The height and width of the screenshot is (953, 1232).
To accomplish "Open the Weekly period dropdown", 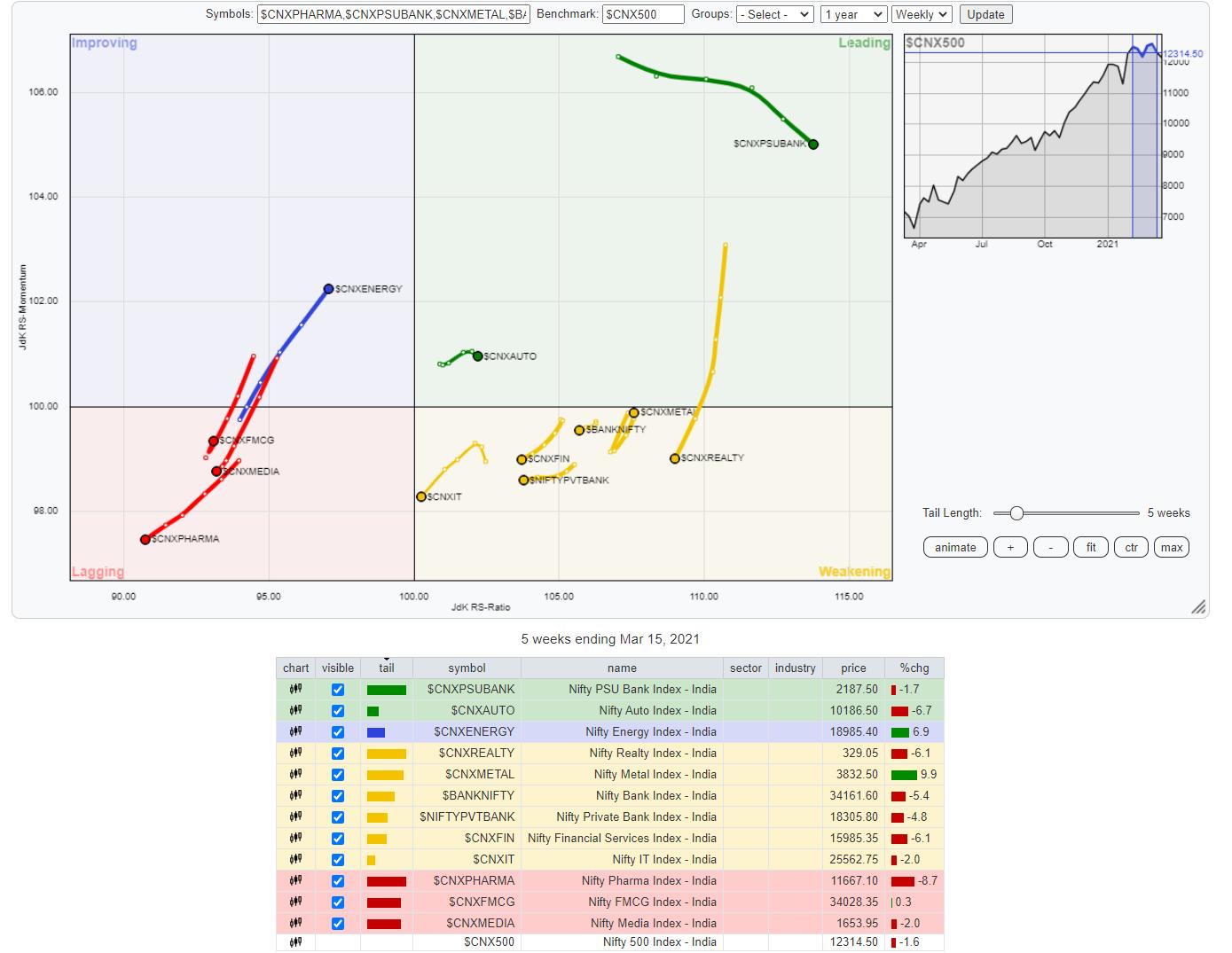I will (921, 14).
